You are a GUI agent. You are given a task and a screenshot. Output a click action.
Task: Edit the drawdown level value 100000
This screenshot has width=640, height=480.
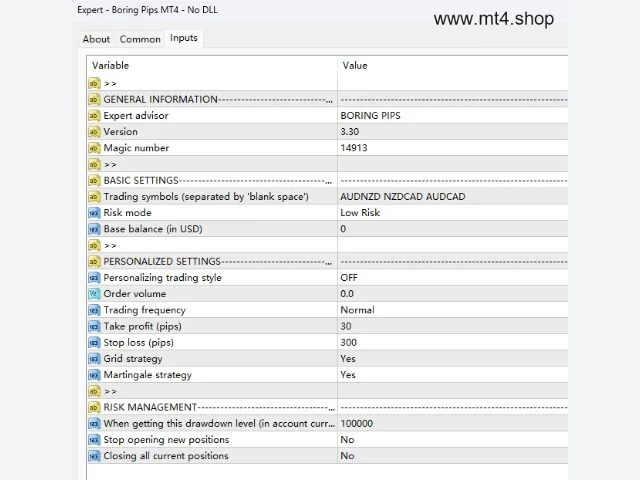click(357, 423)
